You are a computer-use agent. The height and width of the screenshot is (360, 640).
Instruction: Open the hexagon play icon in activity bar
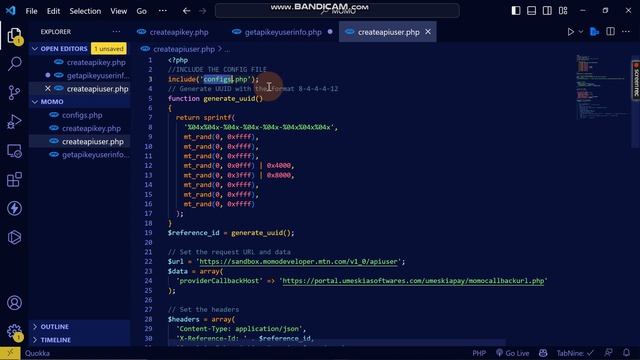tap(14, 237)
